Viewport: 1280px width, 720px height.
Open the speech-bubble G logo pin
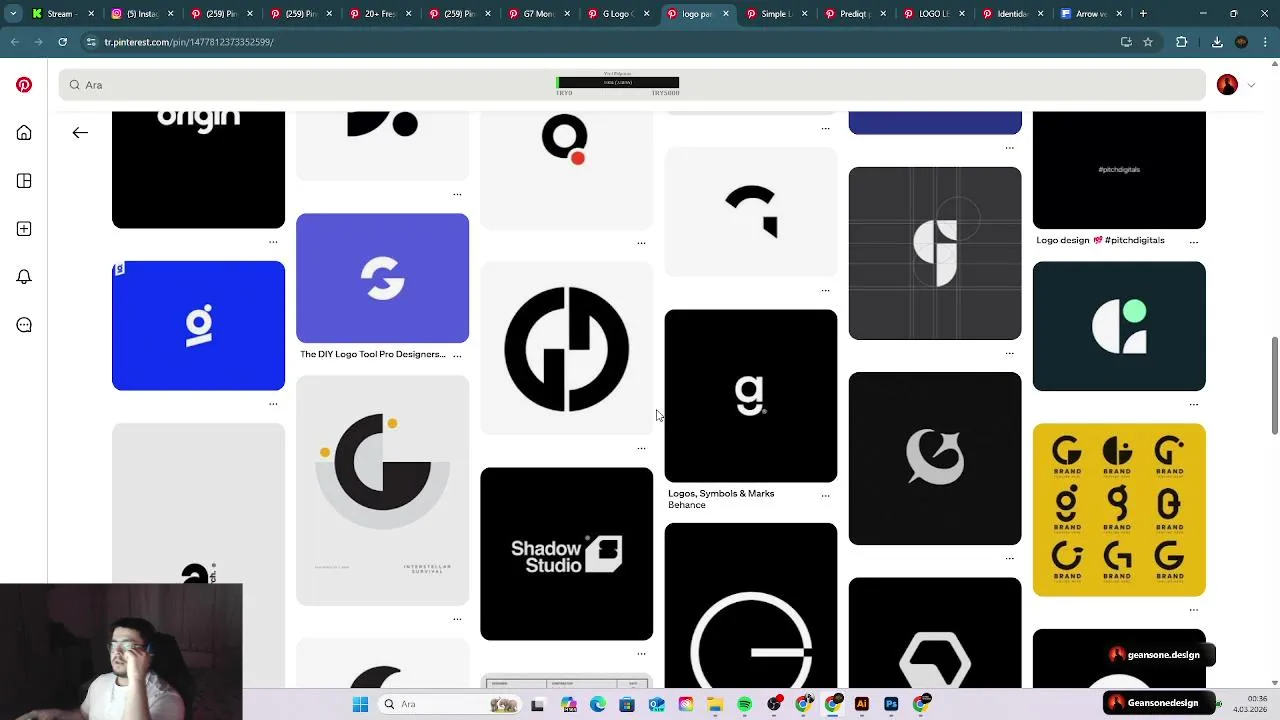[x=934, y=459]
